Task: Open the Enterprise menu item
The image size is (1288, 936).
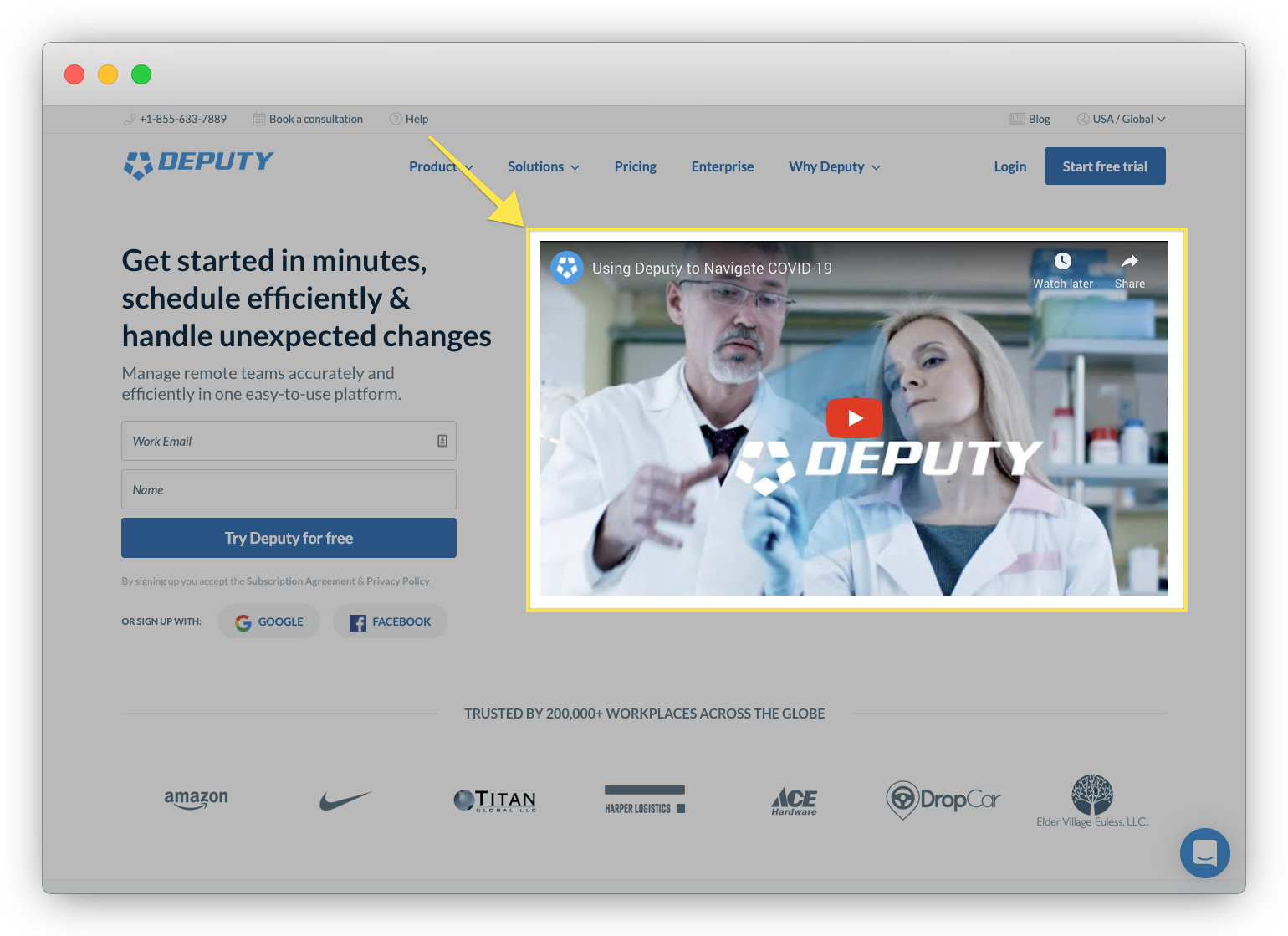Action: coord(723,166)
